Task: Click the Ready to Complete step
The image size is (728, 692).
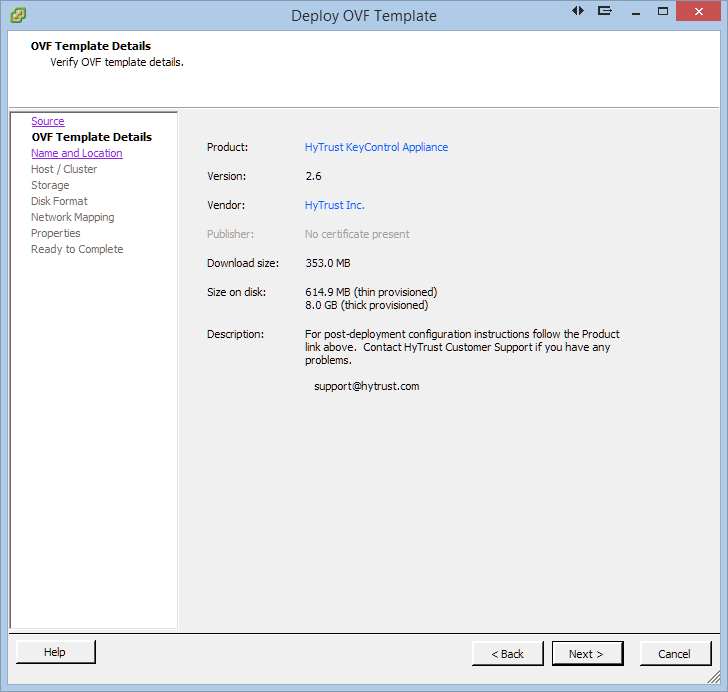Action: coord(77,249)
